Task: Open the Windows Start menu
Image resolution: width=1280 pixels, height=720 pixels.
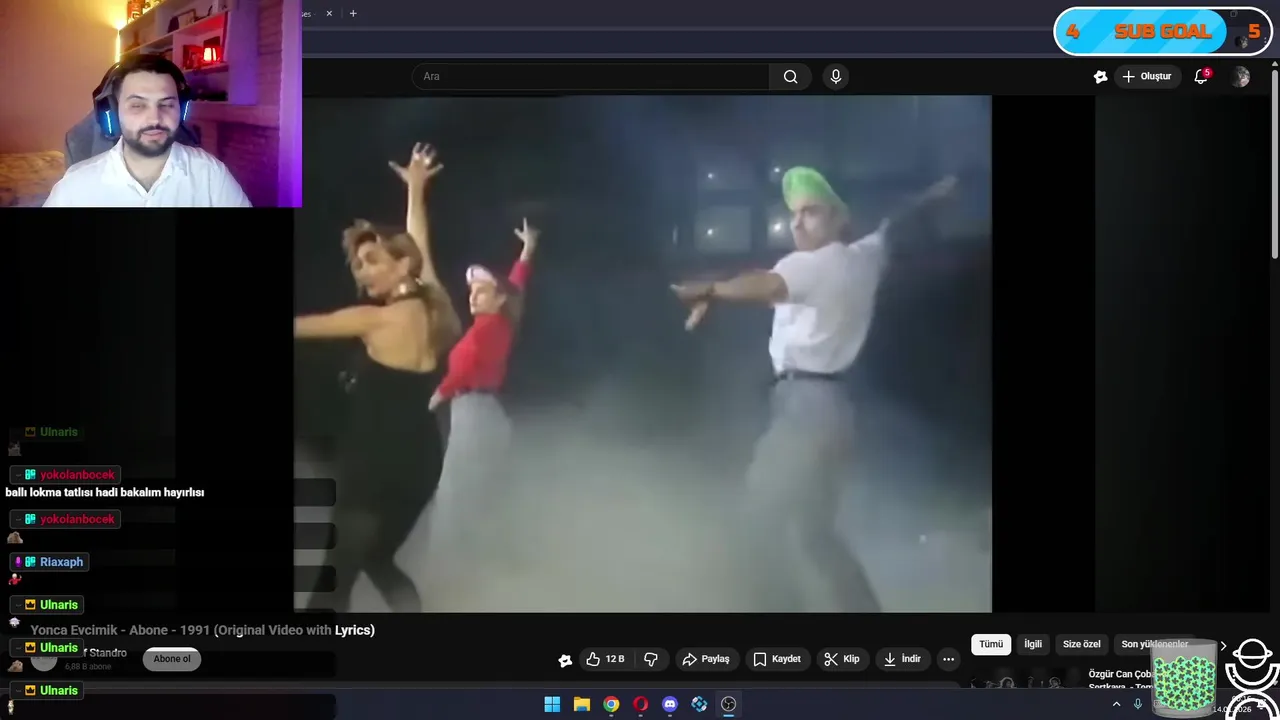Action: coord(552,704)
